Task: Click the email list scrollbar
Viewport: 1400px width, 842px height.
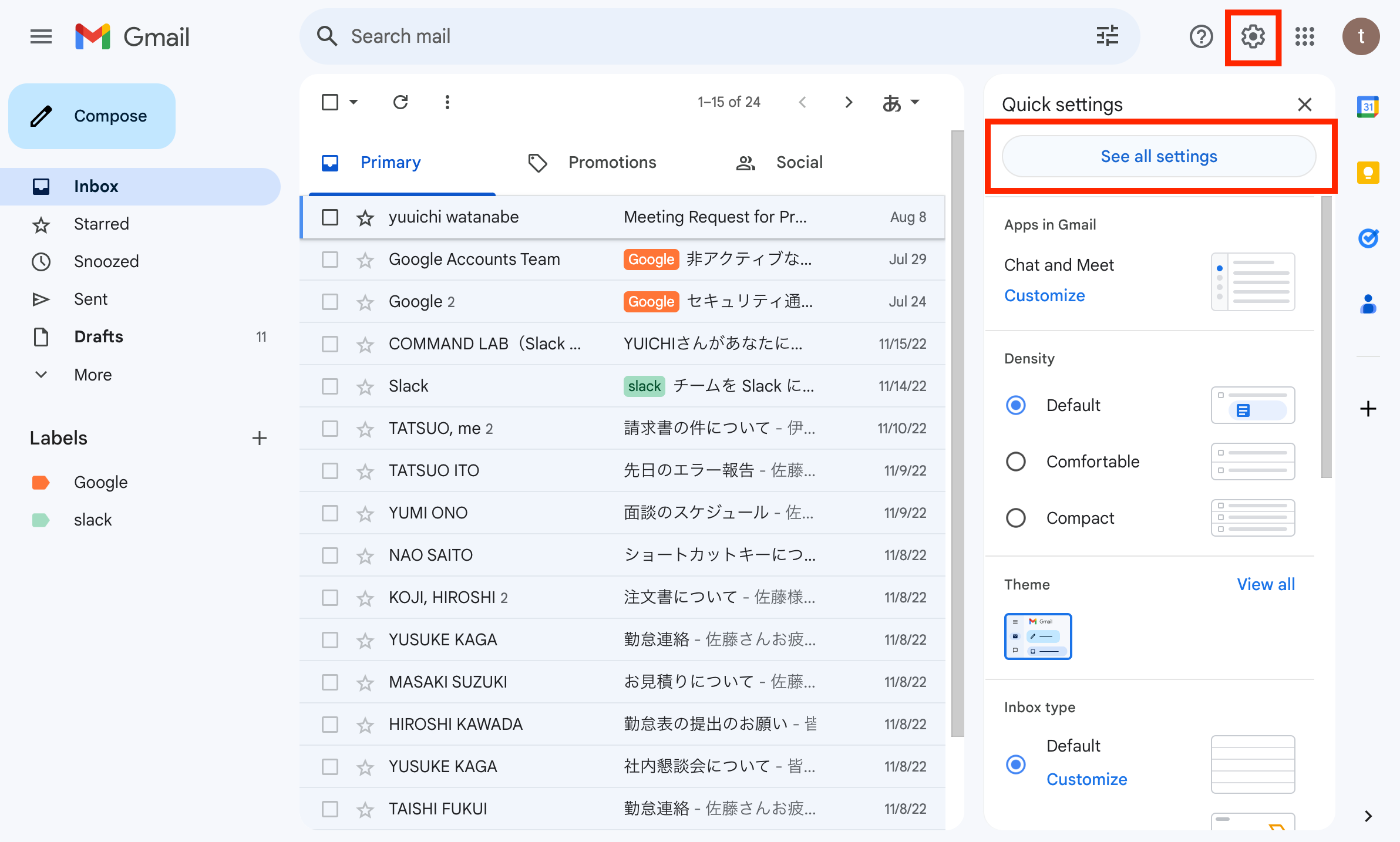Action: (x=957, y=433)
